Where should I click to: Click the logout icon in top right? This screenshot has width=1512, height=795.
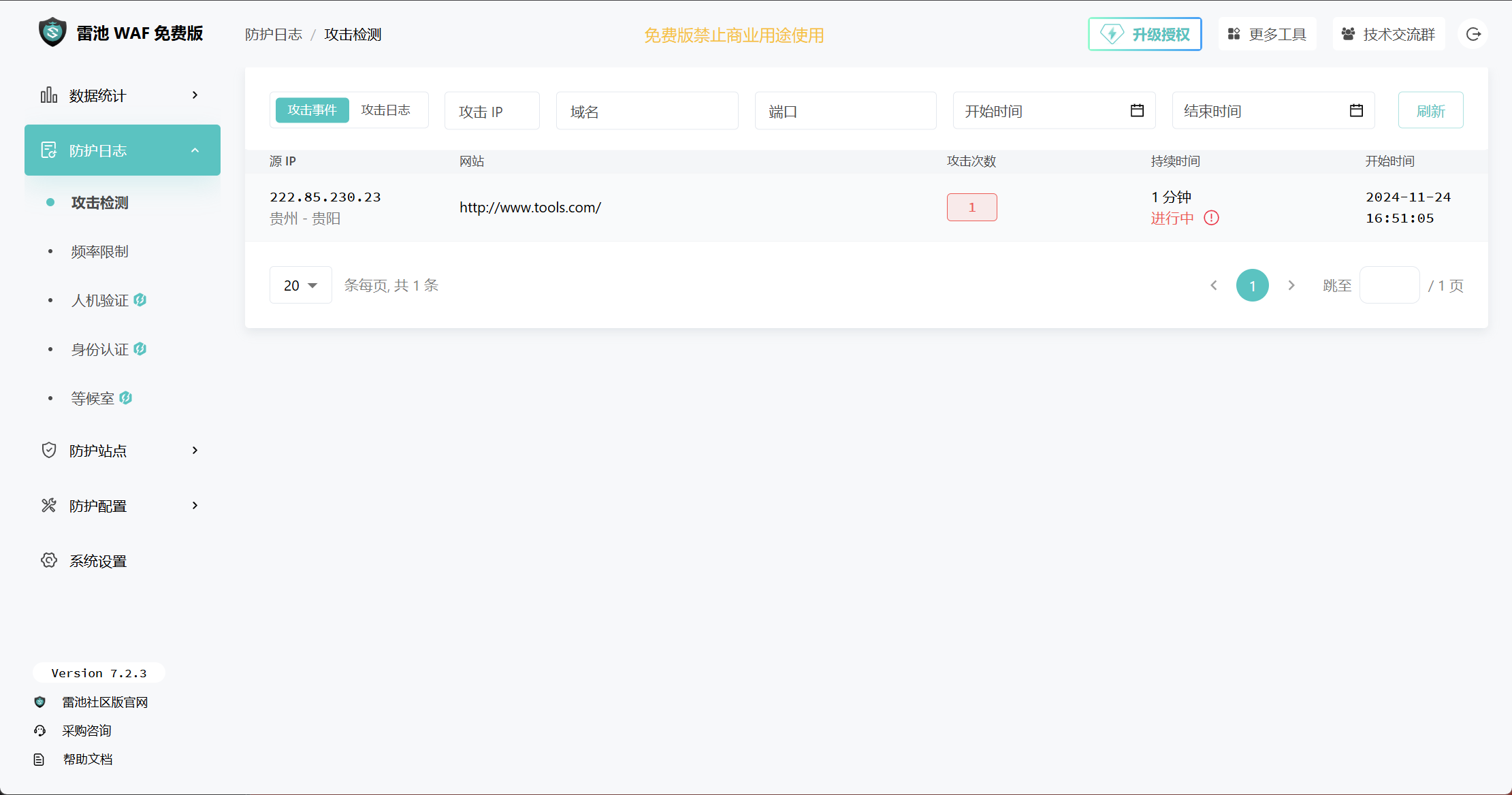1473,34
